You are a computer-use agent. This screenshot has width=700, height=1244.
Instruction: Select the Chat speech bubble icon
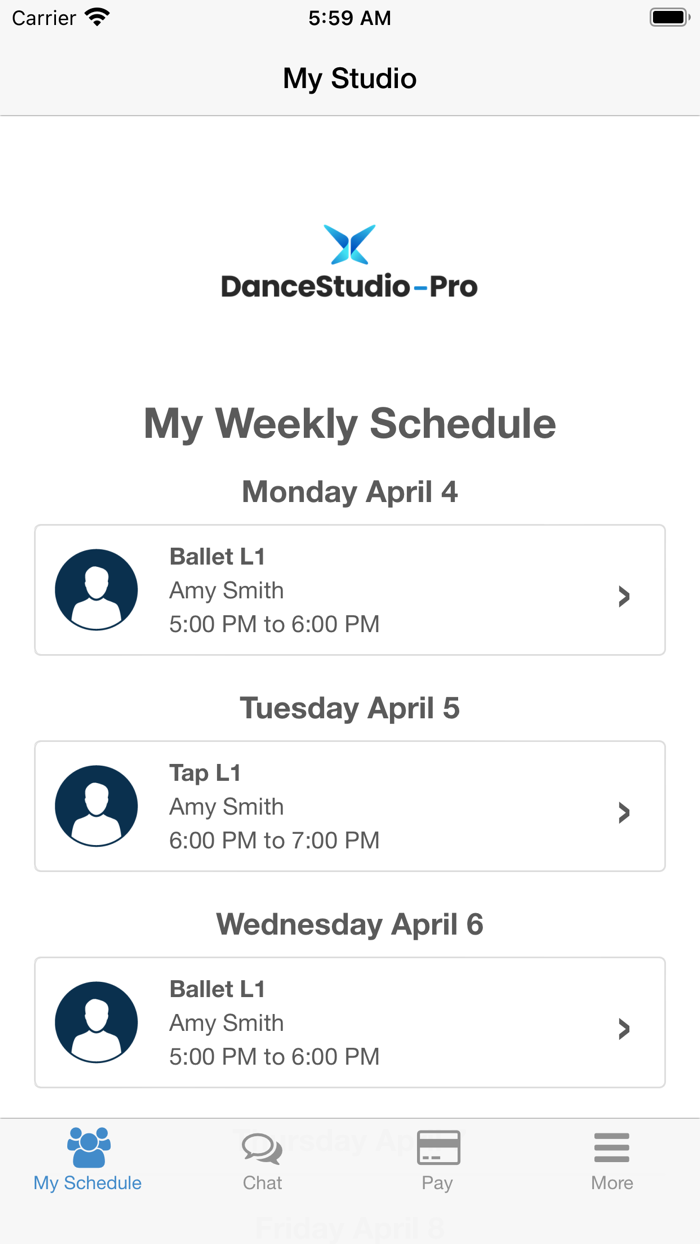tap(262, 1147)
